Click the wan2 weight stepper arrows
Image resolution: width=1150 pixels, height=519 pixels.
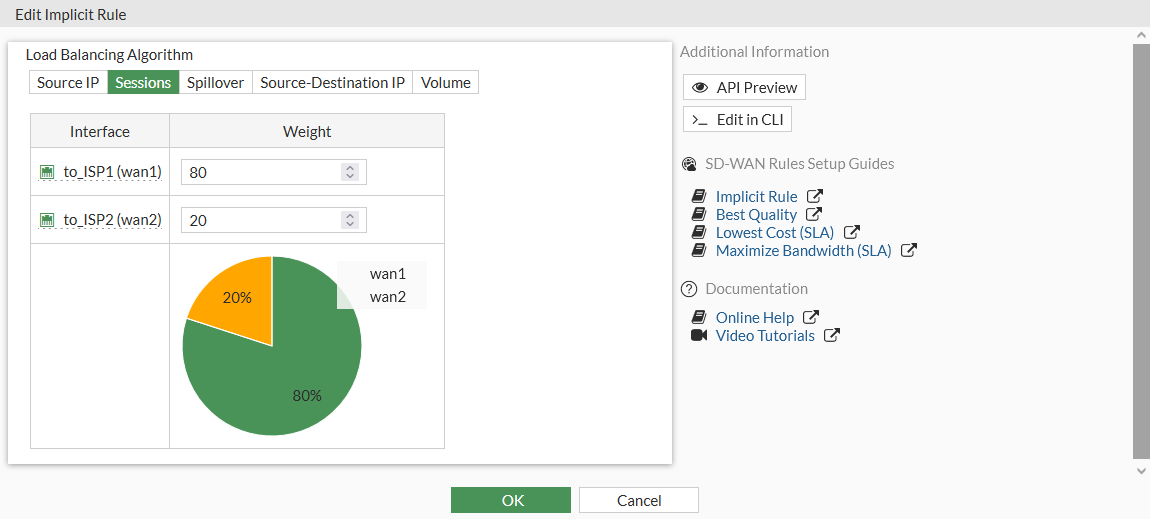350,220
